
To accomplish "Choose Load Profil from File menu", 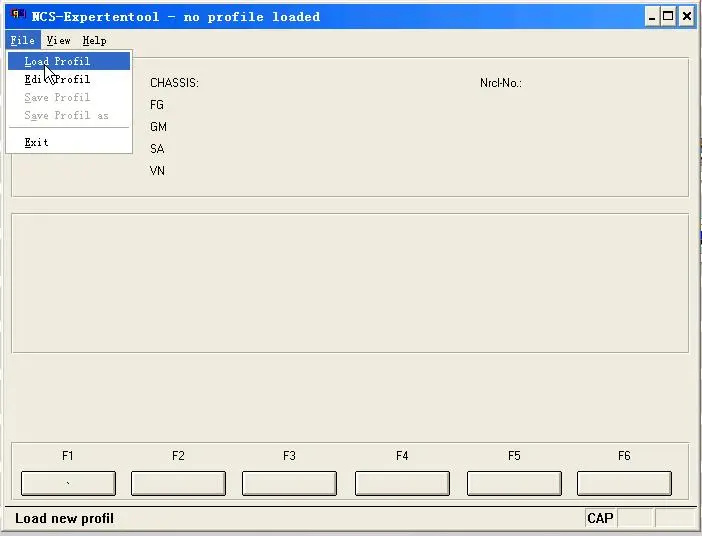I will pos(69,61).
